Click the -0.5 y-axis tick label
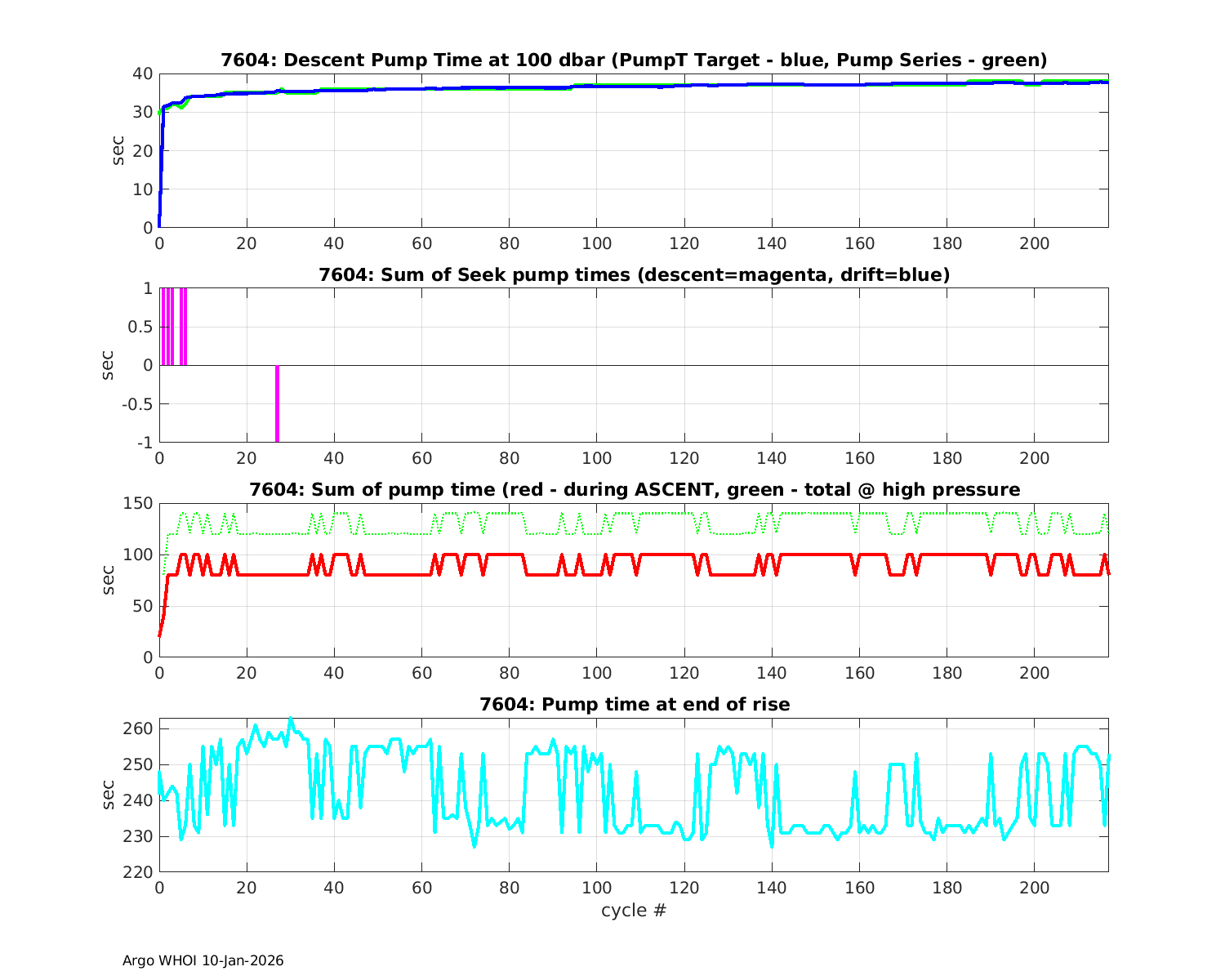This screenshot has width=1225, height=980. tap(136, 404)
